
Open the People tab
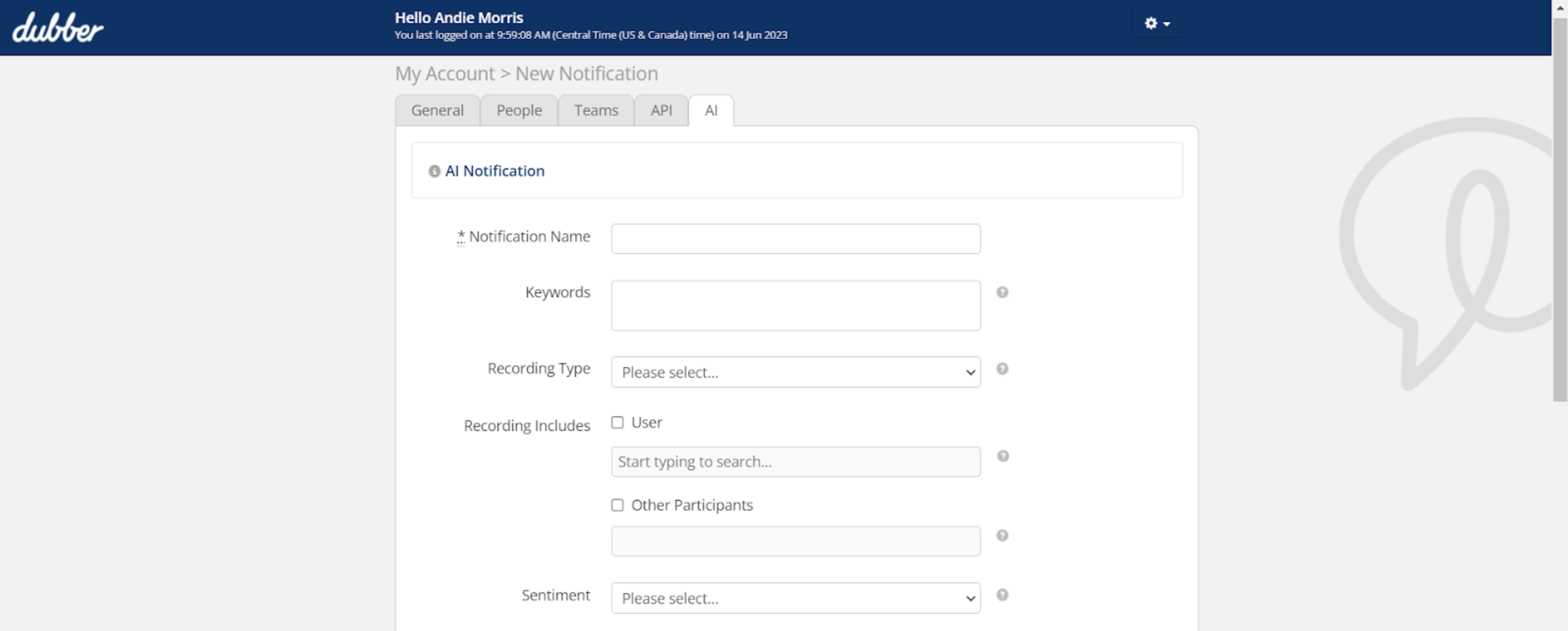point(519,111)
